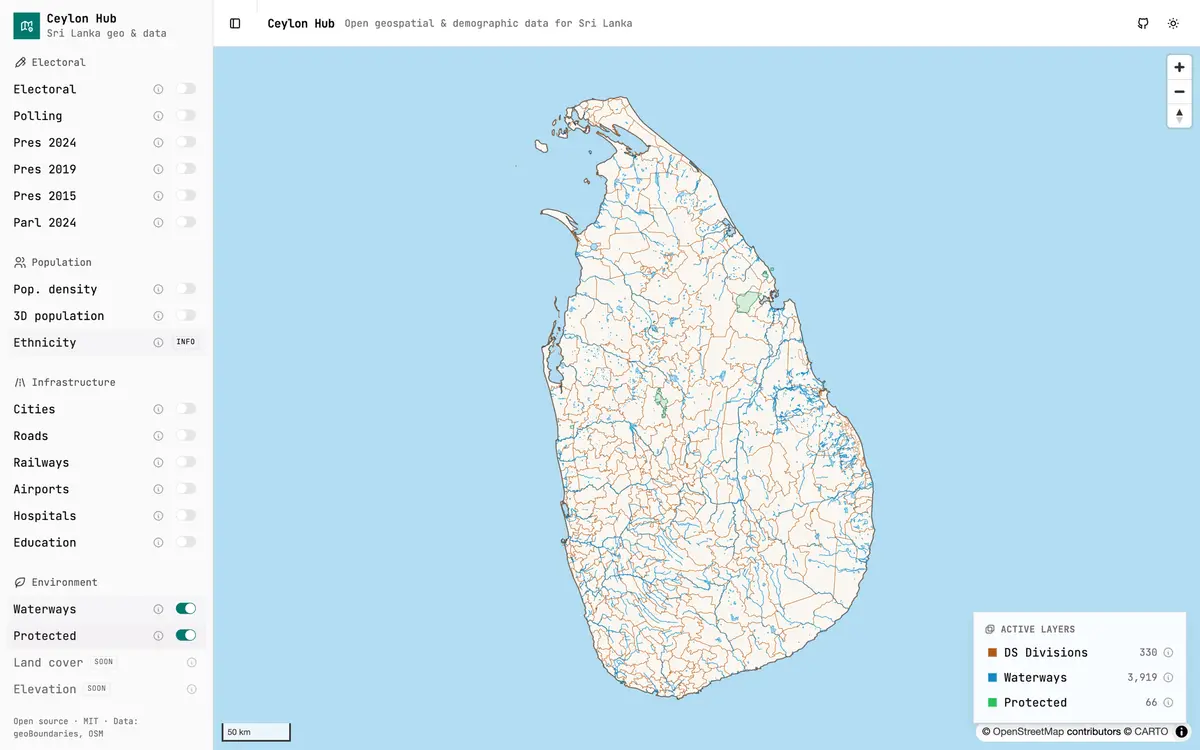Turn on Pres 2019 layer
This screenshot has width=1200, height=750.
coord(186,169)
